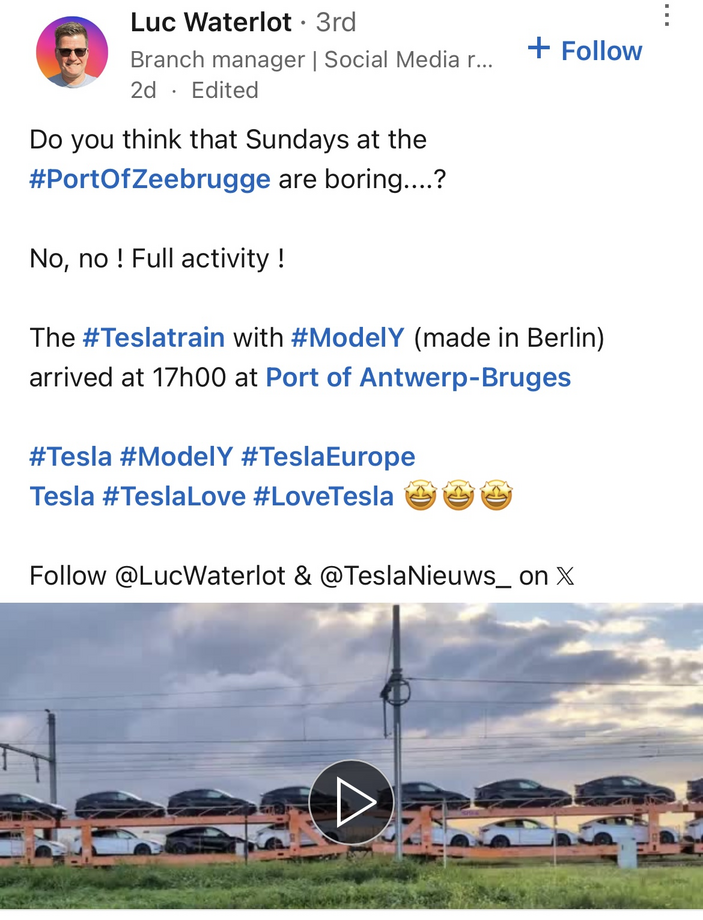Tap the '3rd' connection degree label
Viewport: 703px width, 920px height.
(335, 21)
